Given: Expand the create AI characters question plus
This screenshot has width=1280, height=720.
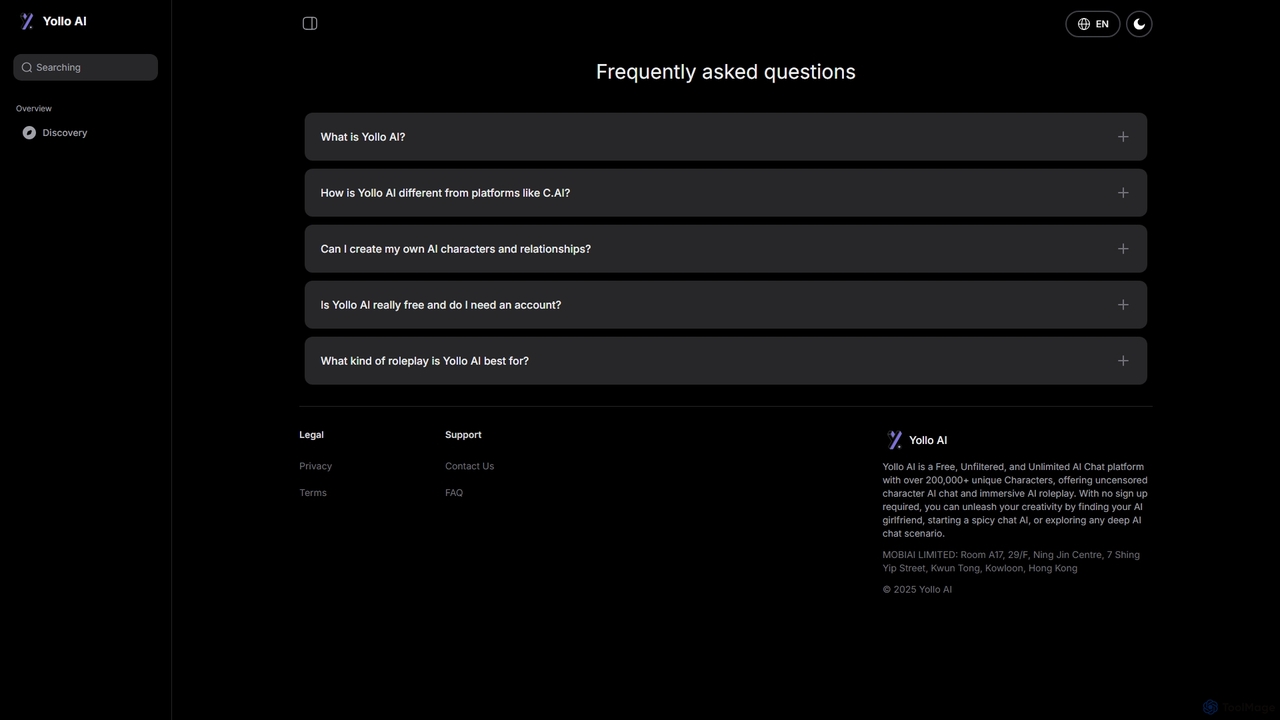Looking at the screenshot, I should coord(1123,249).
